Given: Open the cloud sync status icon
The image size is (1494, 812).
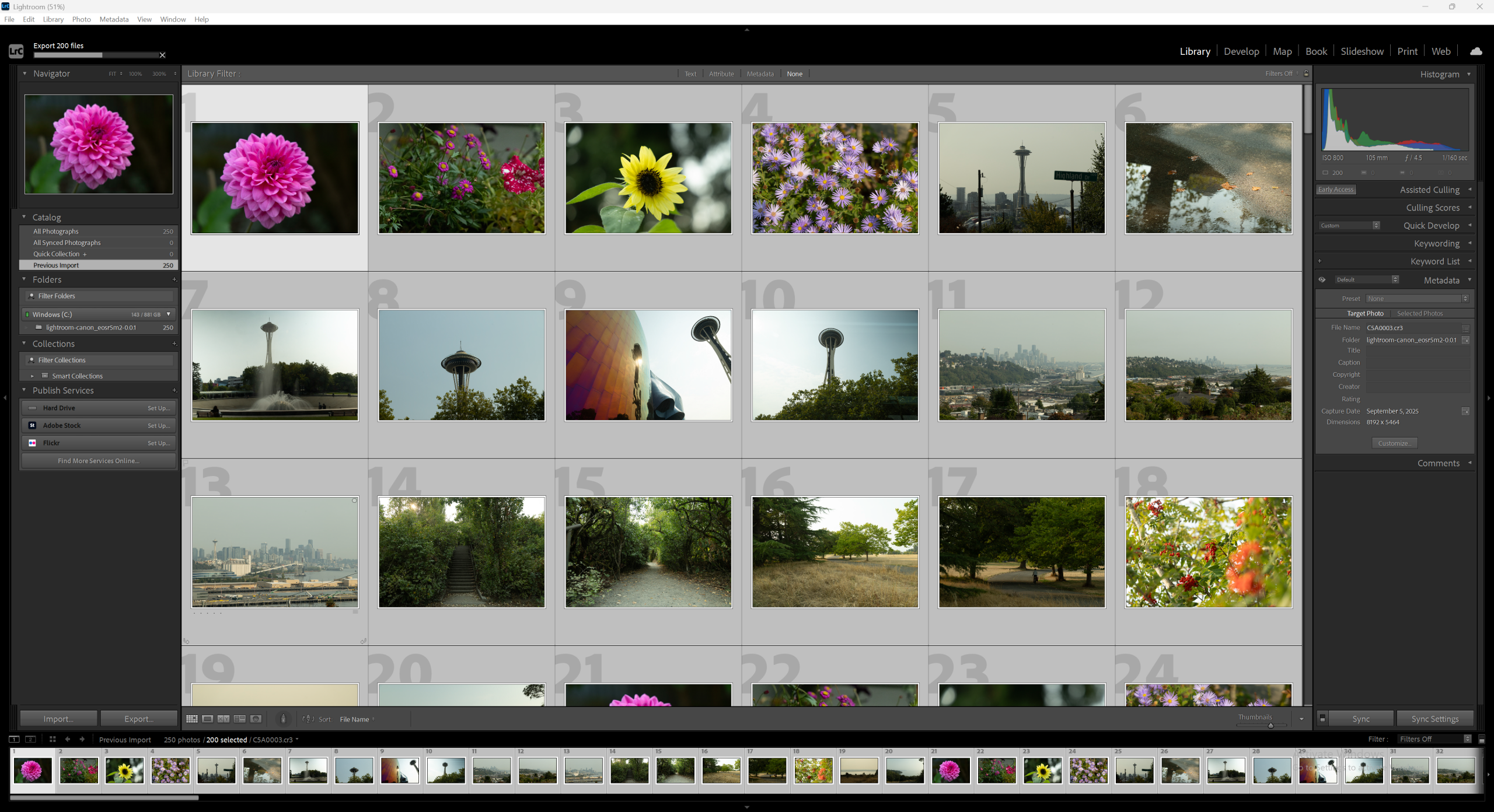Looking at the screenshot, I should coord(1476,51).
